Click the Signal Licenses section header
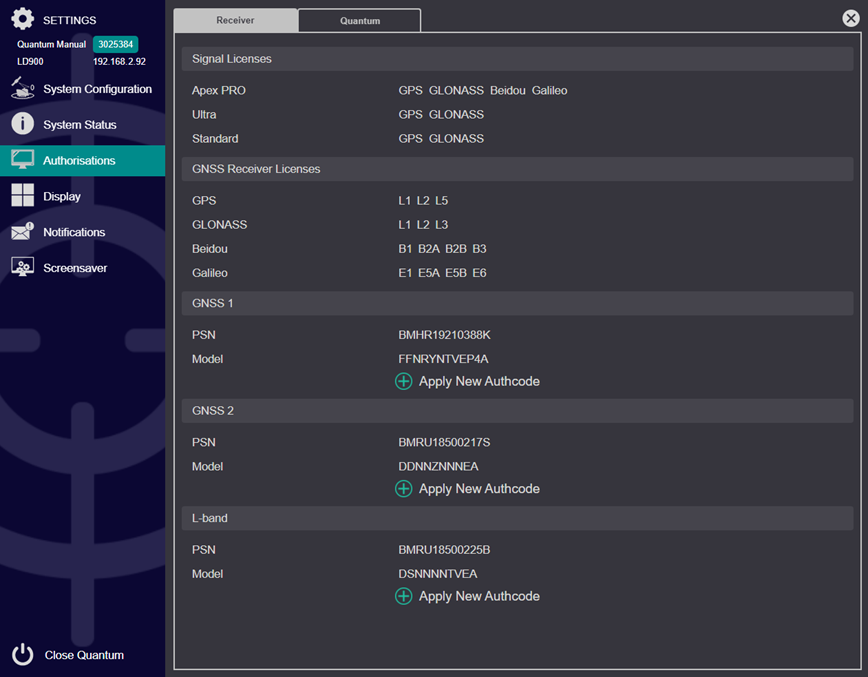The height and width of the screenshot is (677, 868). 232,59
